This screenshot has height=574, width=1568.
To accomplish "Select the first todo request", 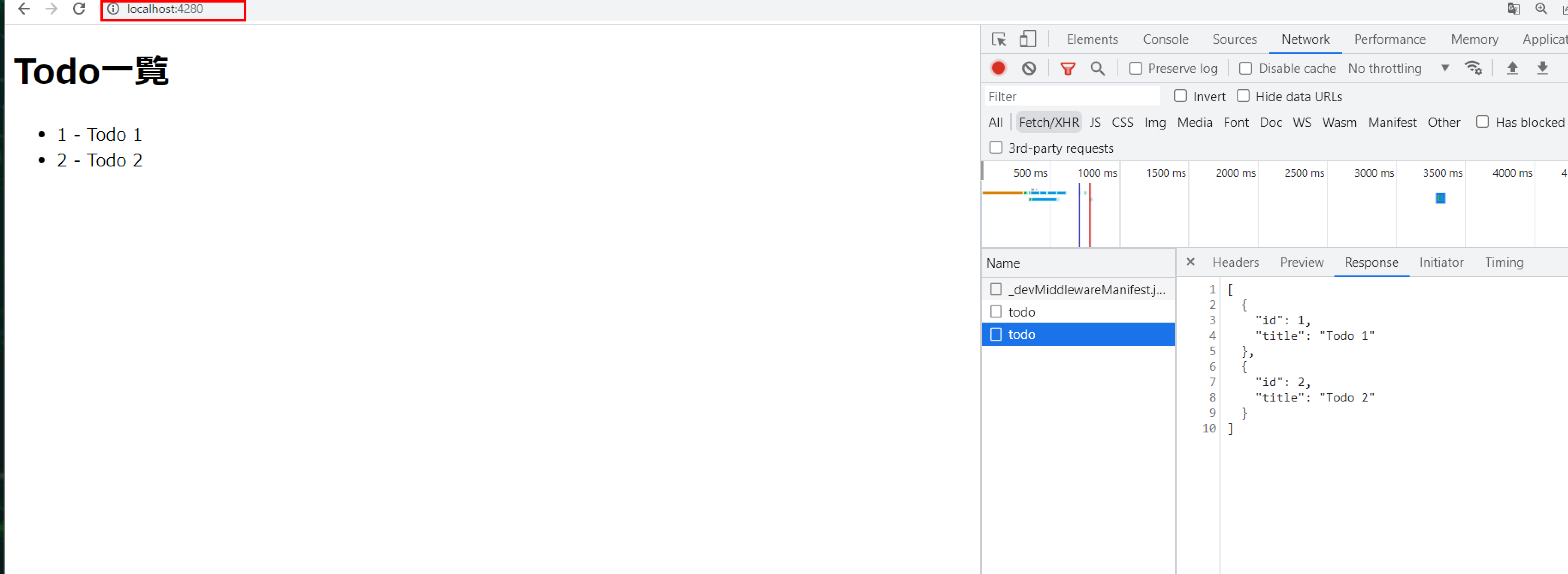I will [x=1021, y=311].
